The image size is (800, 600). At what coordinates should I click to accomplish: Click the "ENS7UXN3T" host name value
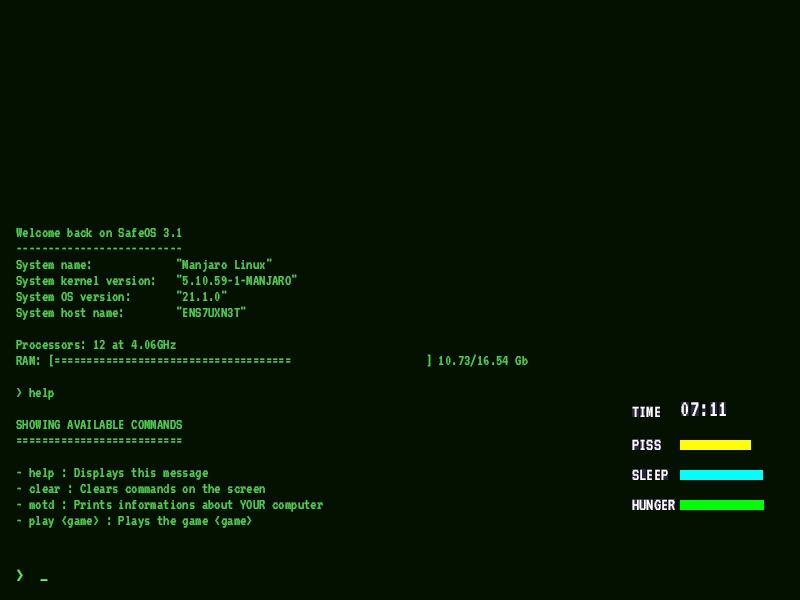[211, 313]
